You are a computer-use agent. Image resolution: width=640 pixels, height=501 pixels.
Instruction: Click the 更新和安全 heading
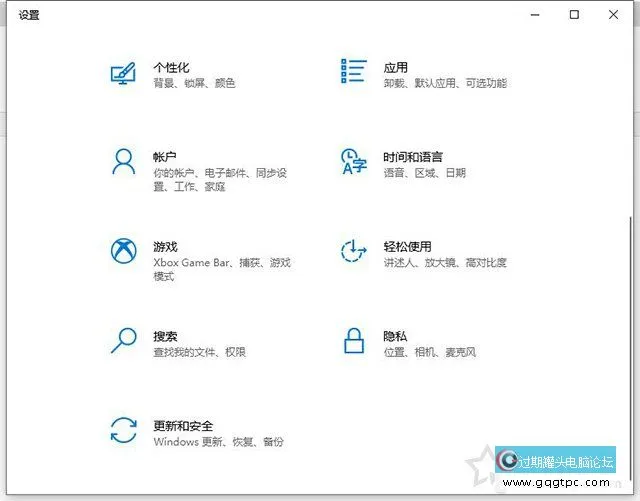pyautogui.click(x=183, y=426)
